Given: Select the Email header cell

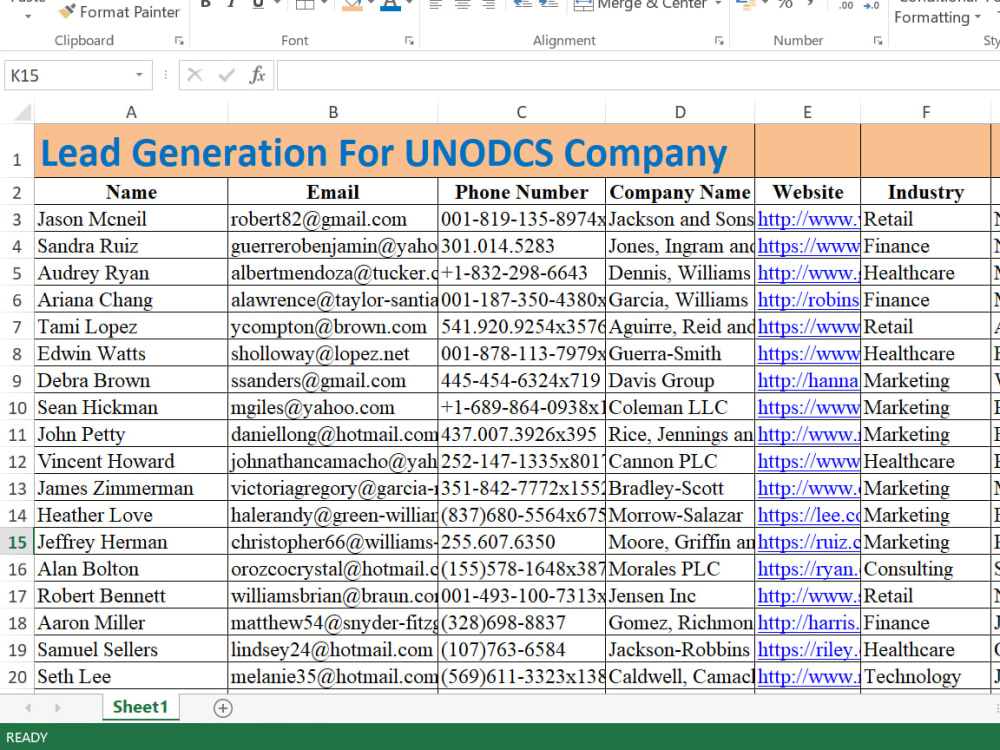Looking at the screenshot, I should tap(333, 192).
